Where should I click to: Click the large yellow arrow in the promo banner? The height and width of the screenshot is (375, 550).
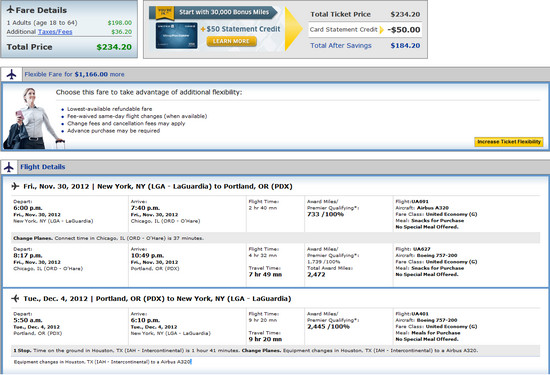click(x=293, y=29)
